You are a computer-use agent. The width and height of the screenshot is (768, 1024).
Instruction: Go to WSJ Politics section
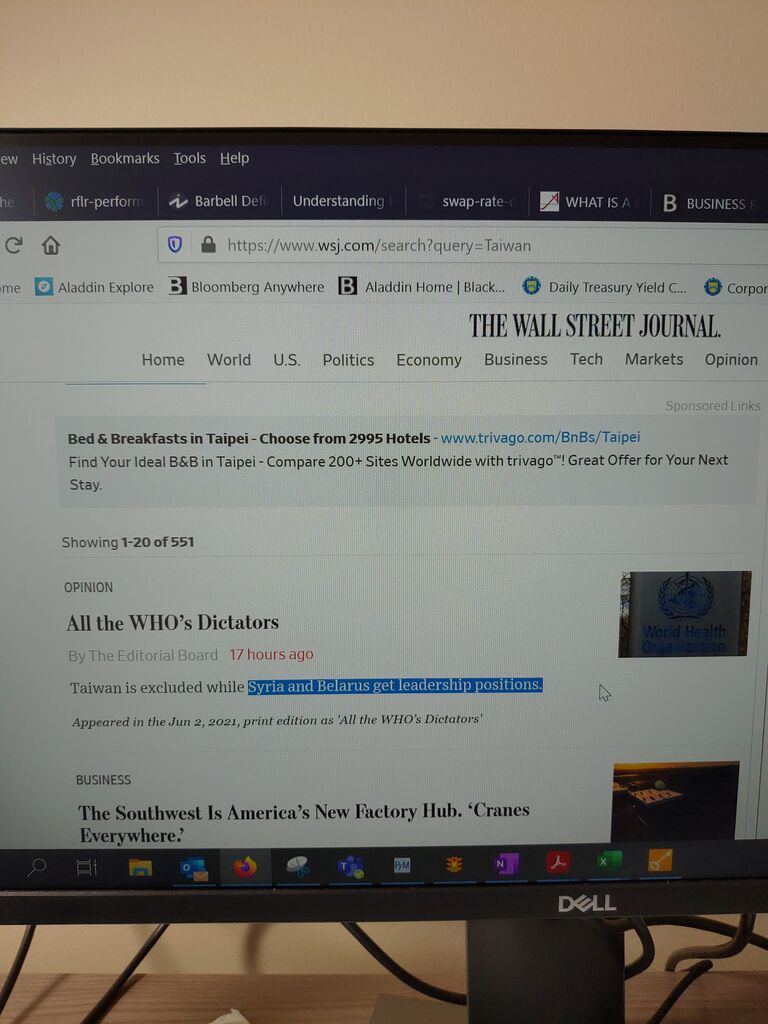pos(348,360)
